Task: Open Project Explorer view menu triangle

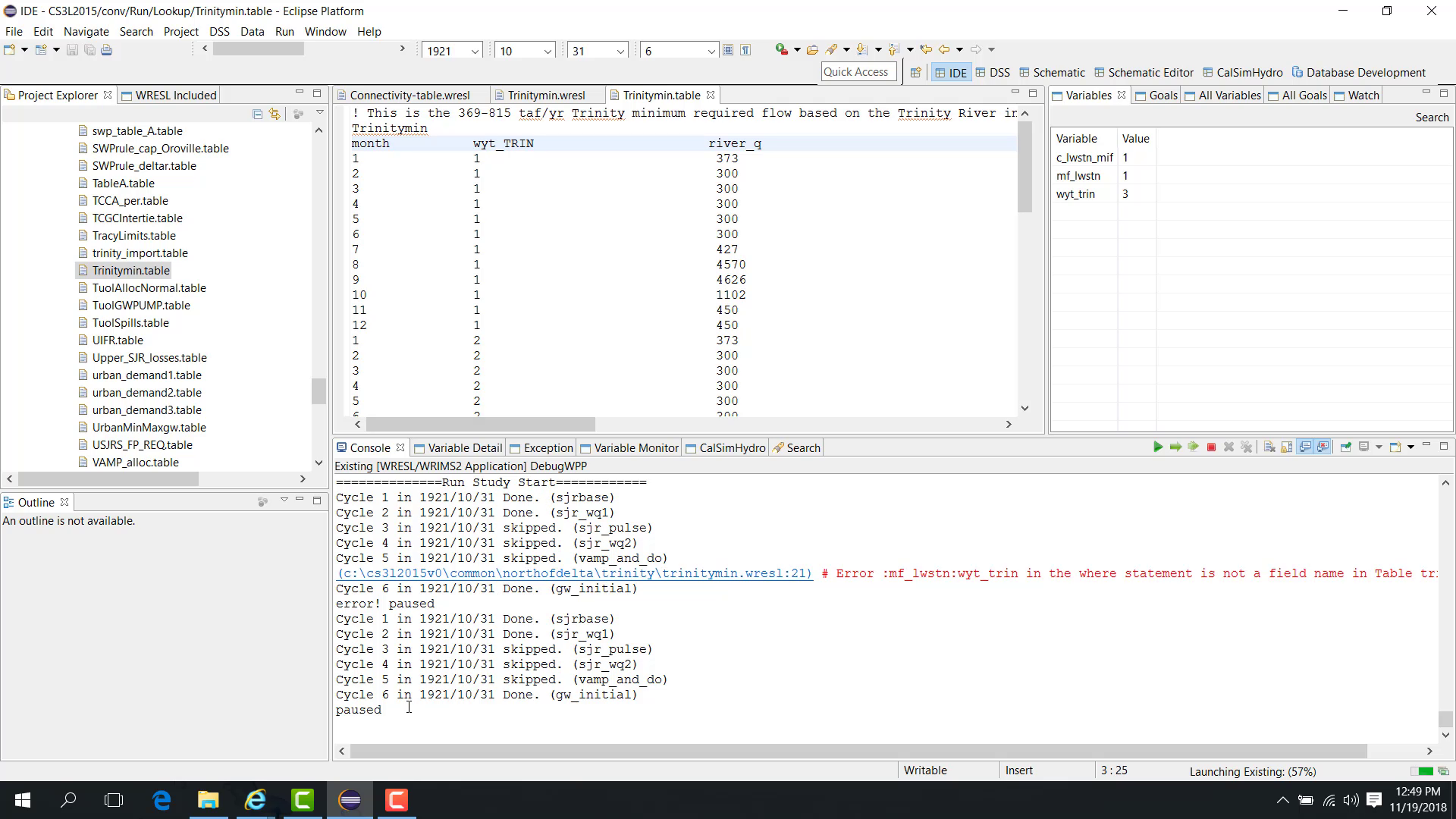Action: coord(320,113)
